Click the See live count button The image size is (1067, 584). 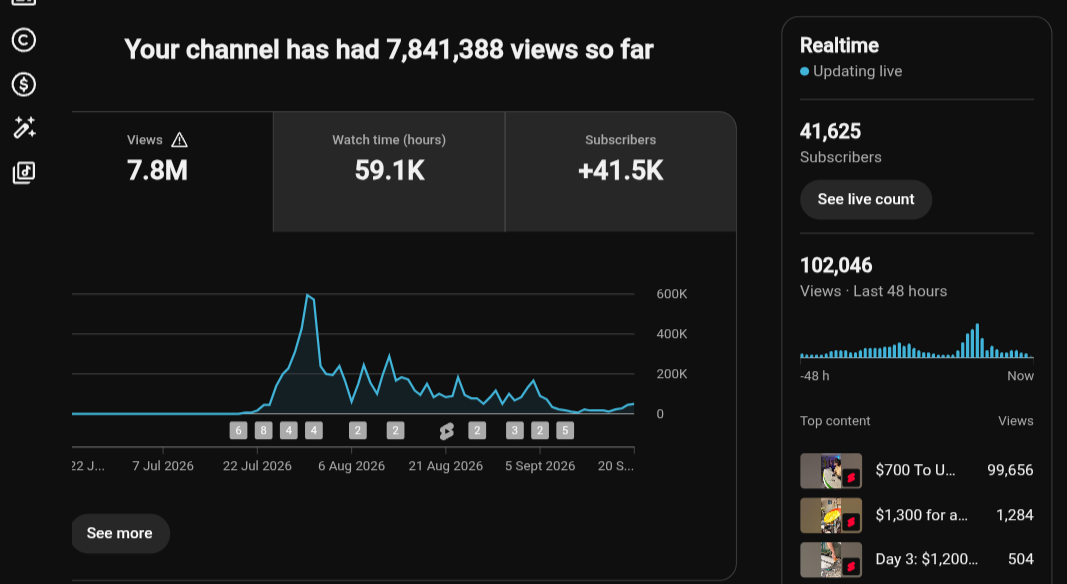click(866, 199)
